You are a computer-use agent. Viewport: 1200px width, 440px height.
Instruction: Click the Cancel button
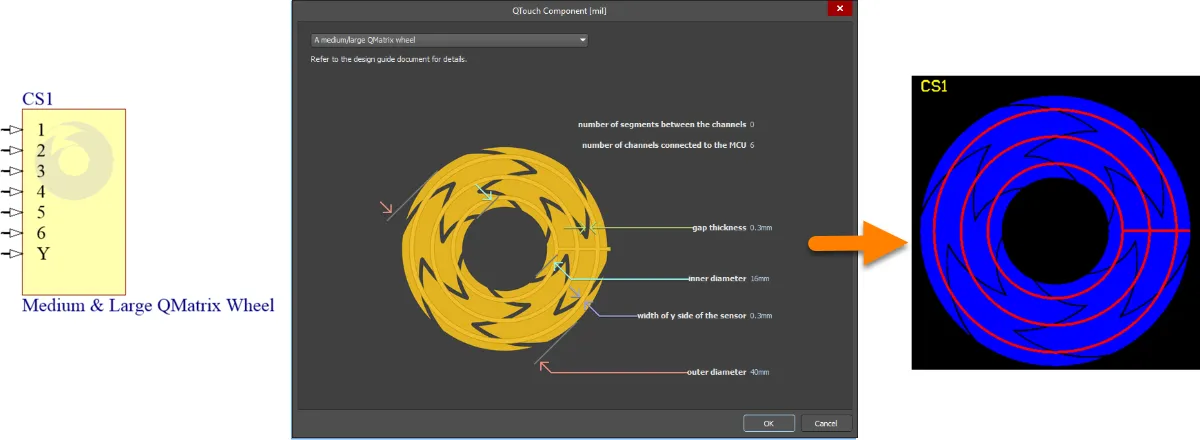click(x=826, y=423)
